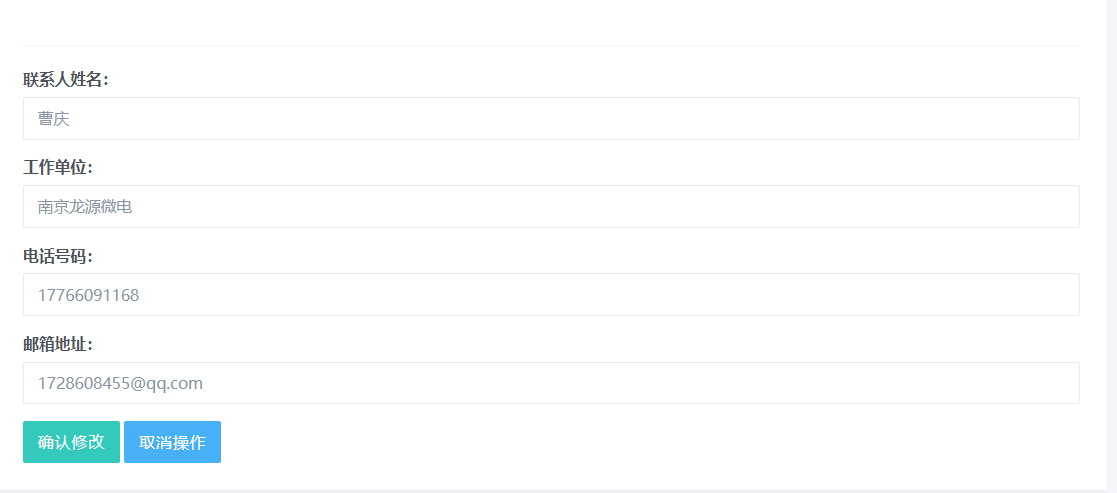The width and height of the screenshot is (1117, 493).
Task: Click the empty right end of the 工作单位 field
Action: pyautogui.click(x=997, y=207)
